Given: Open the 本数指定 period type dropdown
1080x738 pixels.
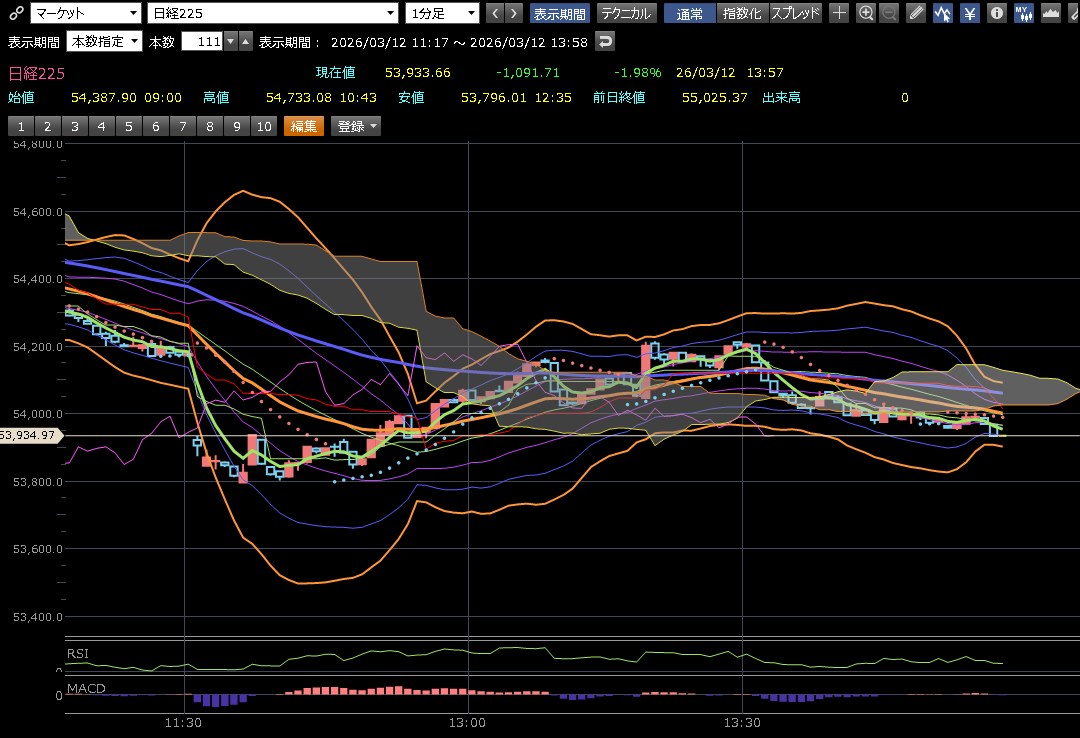Looking at the screenshot, I should [x=104, y=41].
